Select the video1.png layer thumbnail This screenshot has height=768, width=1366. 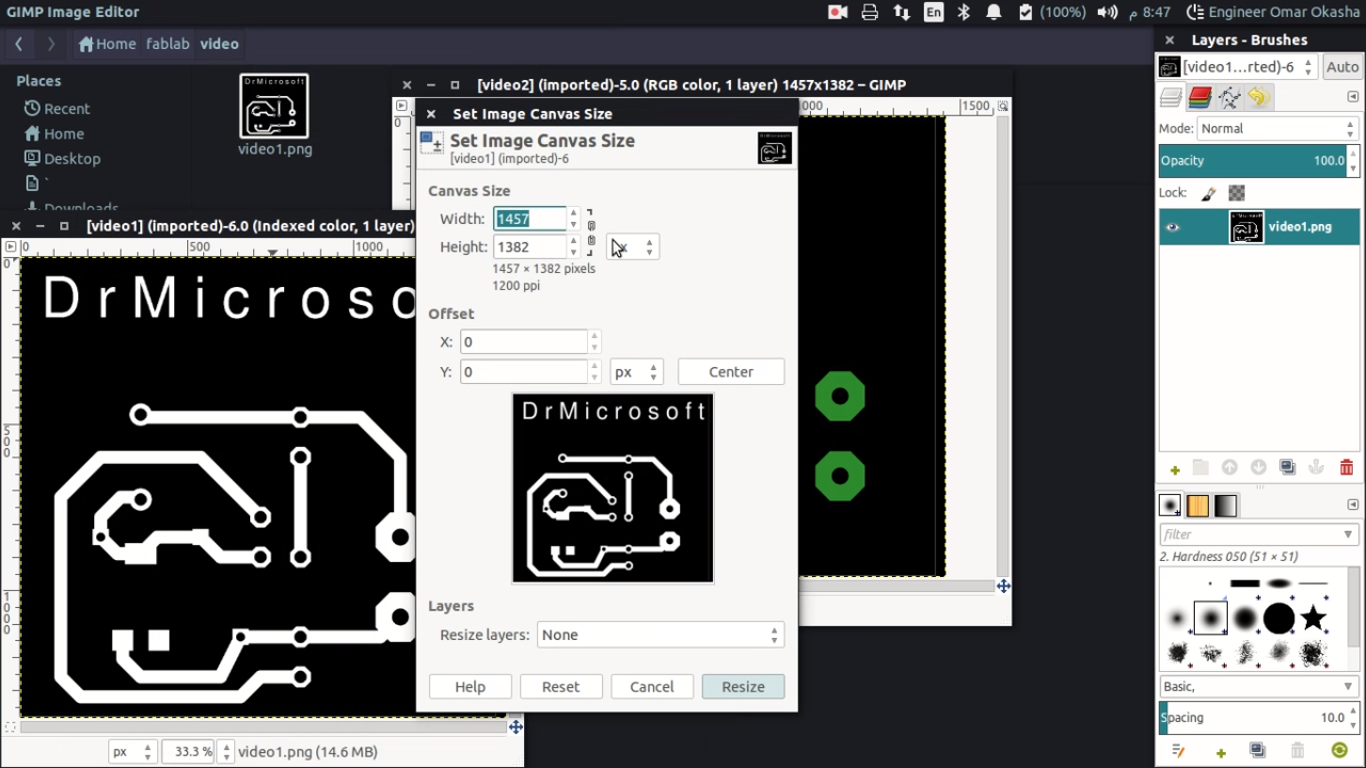click(x=1246, y=227)
